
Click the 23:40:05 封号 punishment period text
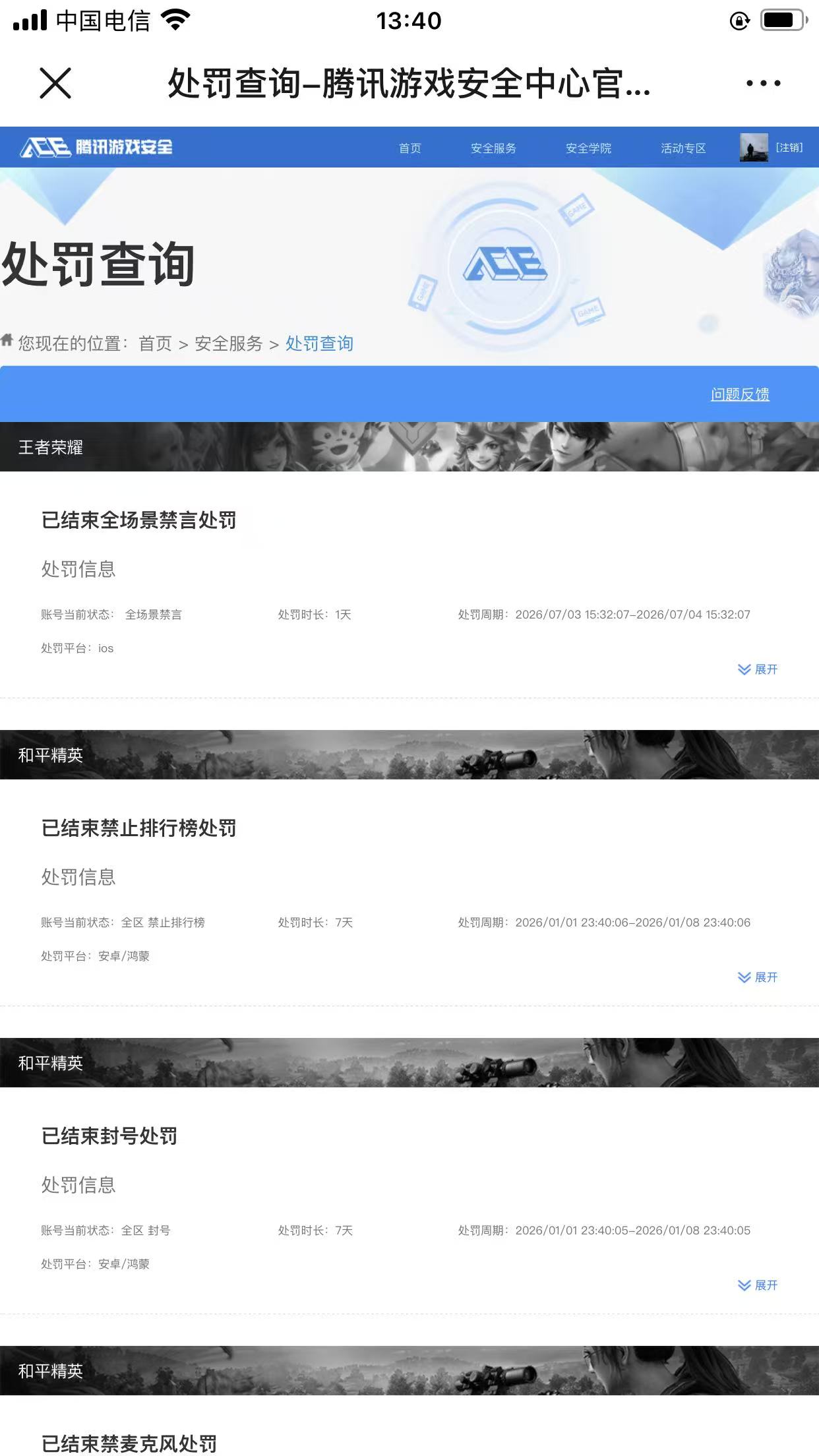604,1230
